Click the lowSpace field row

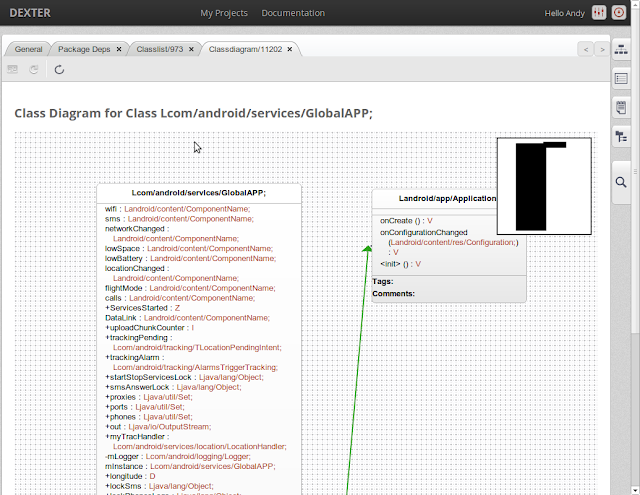189,248
